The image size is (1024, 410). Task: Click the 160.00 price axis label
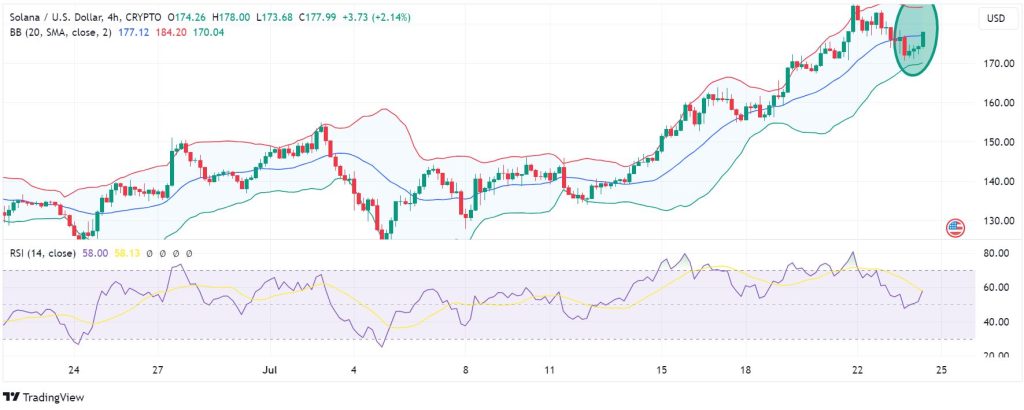pos(1000,102)
